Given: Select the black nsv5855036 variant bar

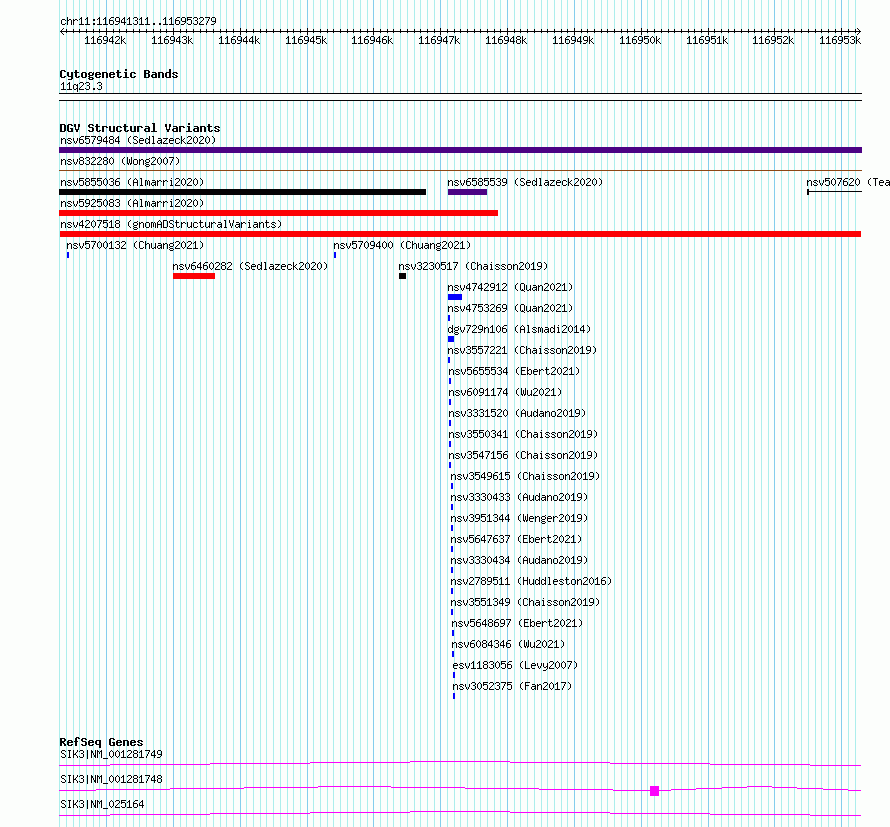Looking at the screenshot, I should coord(242,192).
